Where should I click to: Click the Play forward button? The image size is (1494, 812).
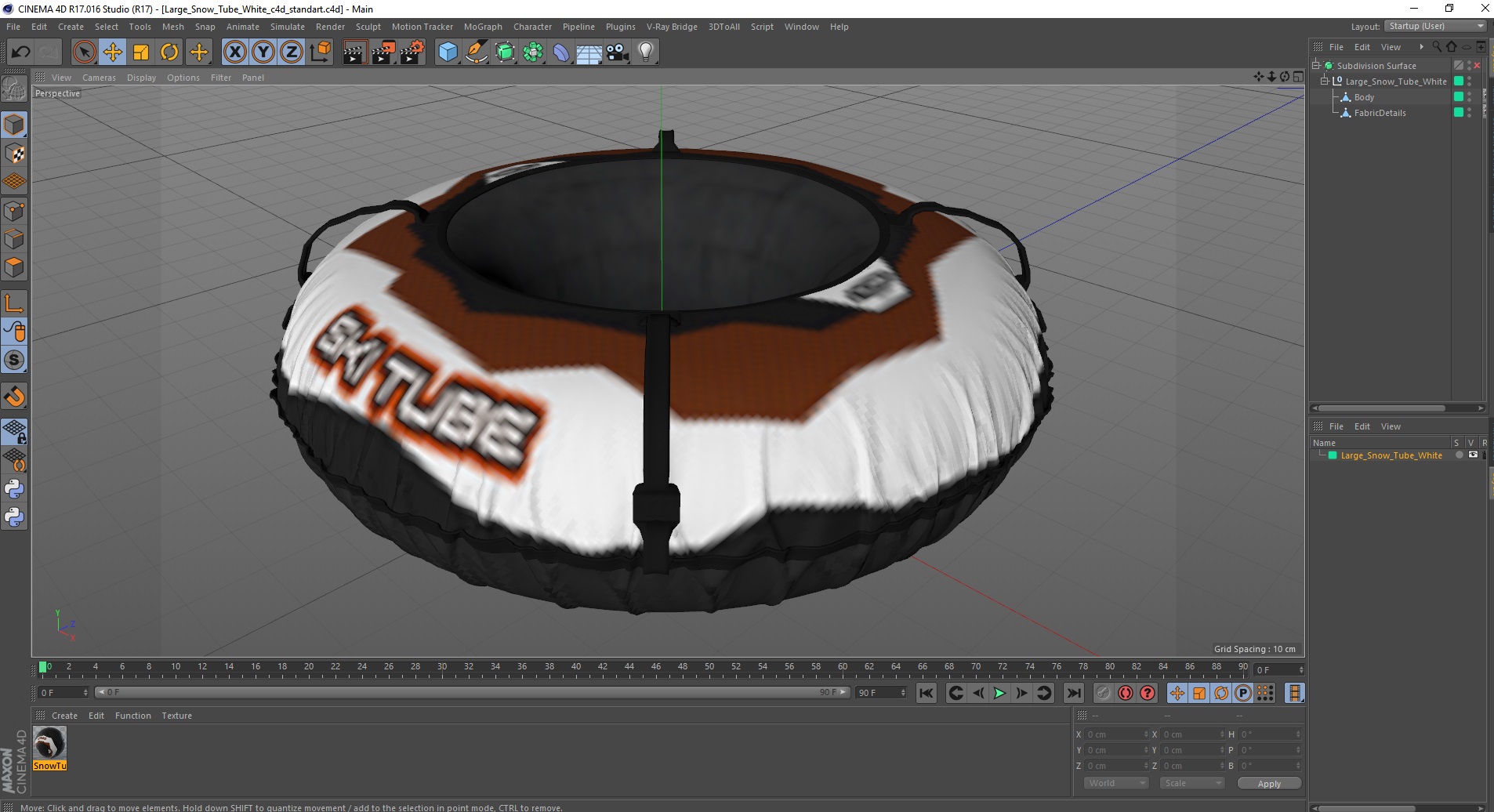[999, 693]
